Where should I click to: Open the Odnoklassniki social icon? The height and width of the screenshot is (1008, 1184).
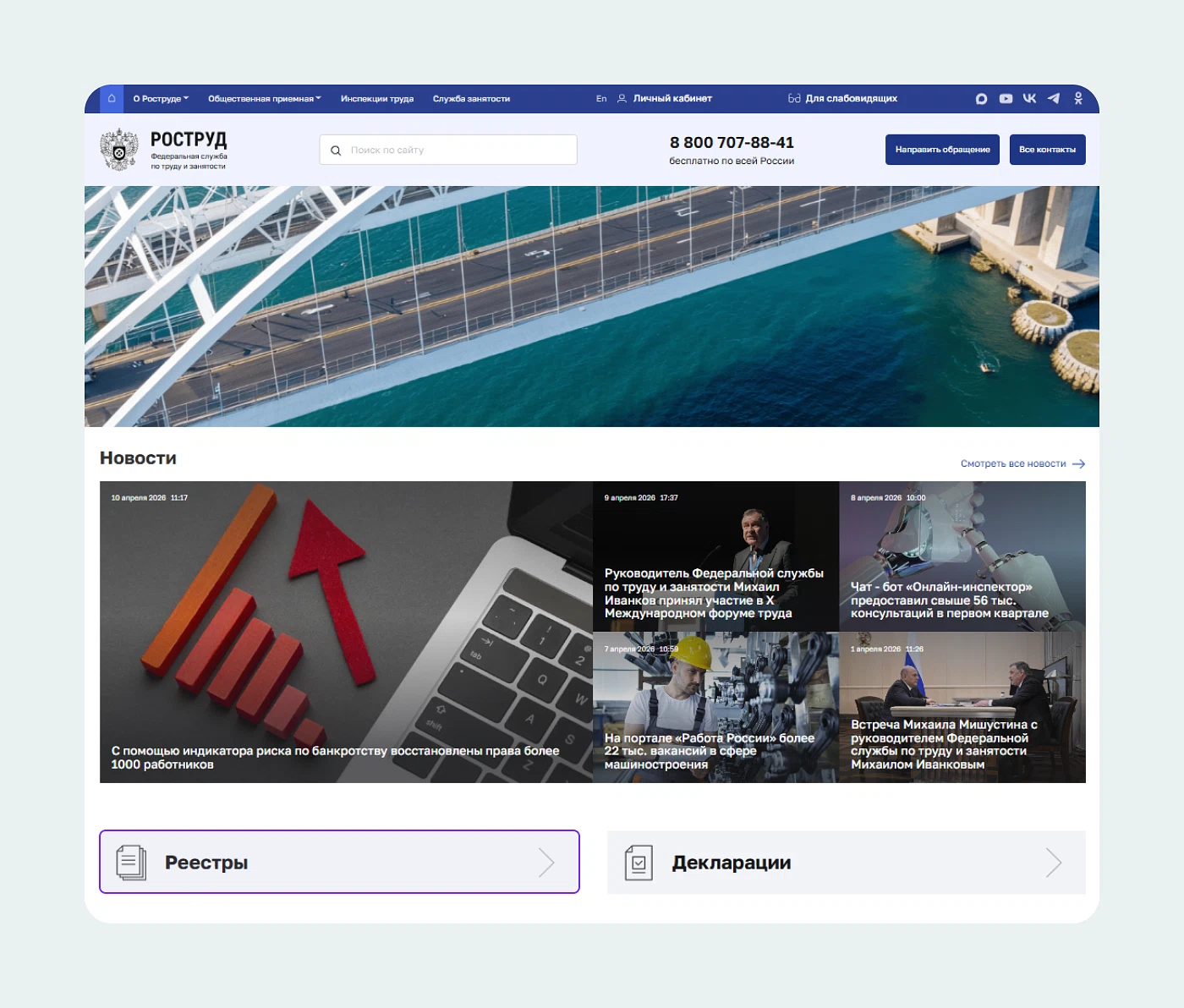click(1078, 99)
